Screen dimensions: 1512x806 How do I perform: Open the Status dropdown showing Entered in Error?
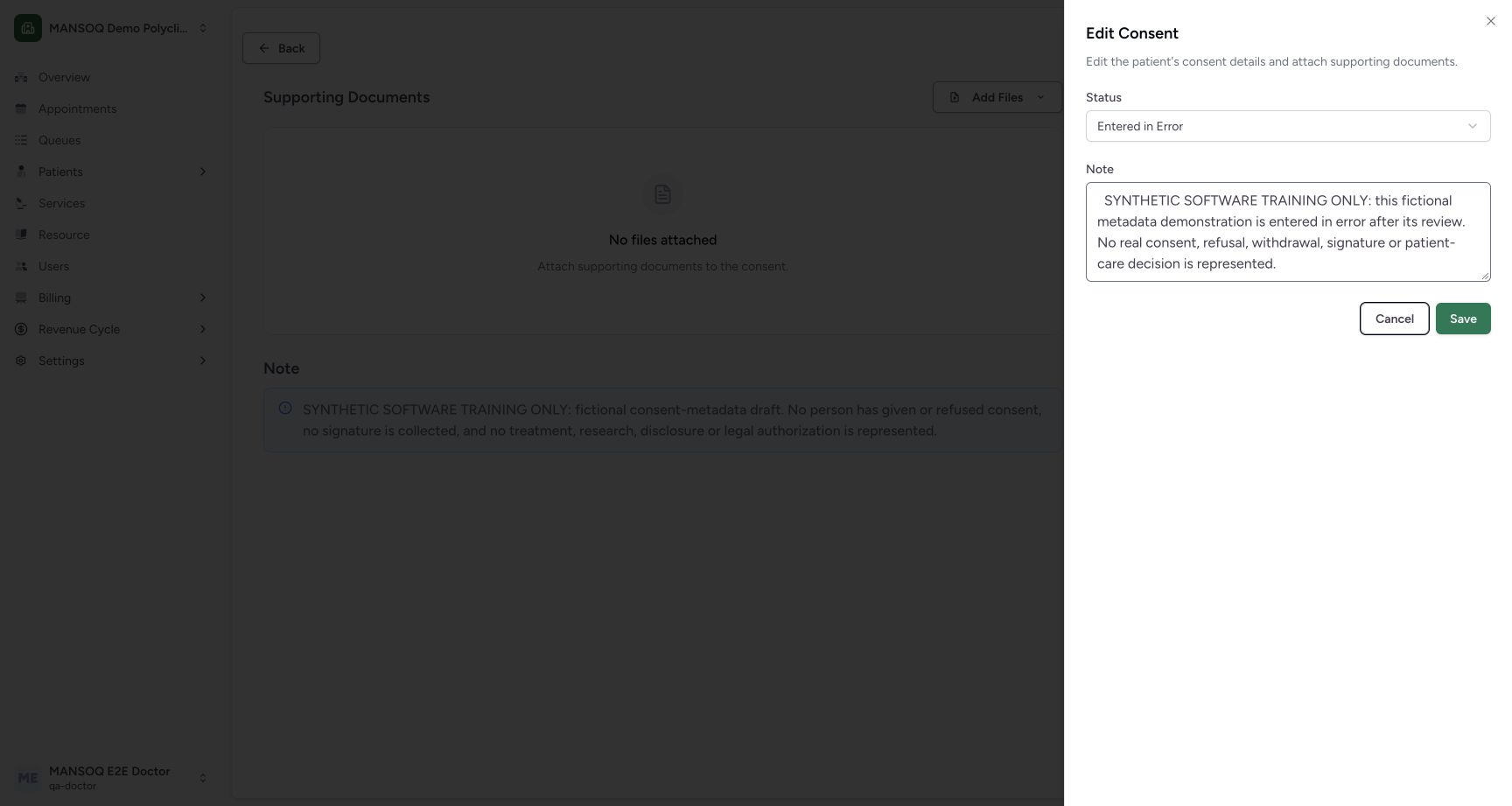[x=1288, y=126]
